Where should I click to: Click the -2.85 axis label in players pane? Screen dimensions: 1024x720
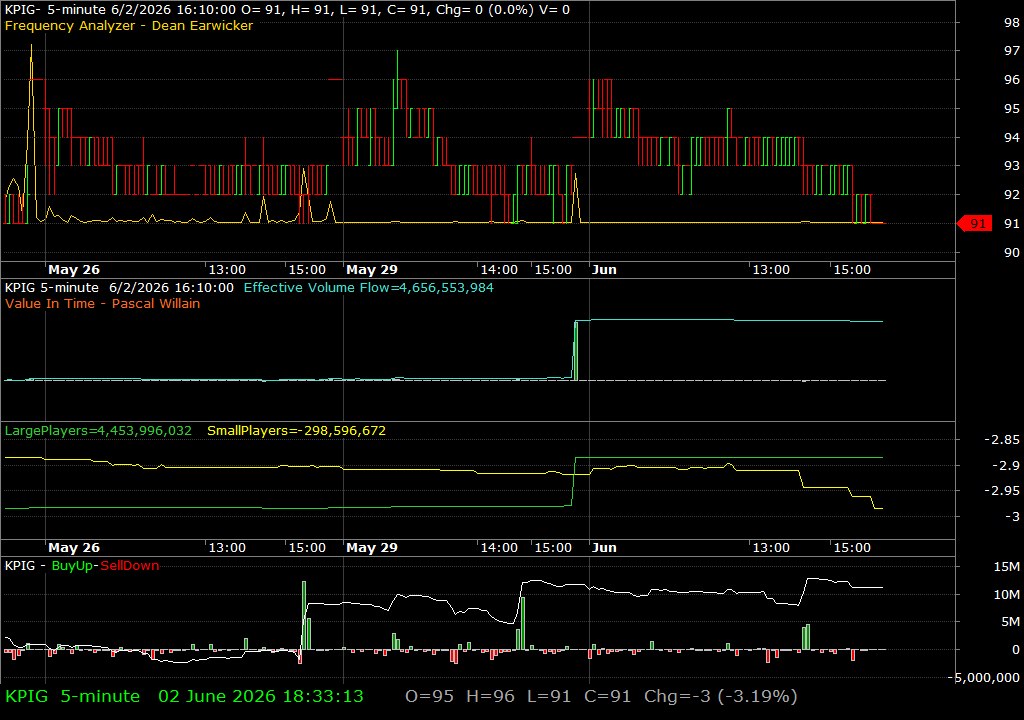(1002, 440)
